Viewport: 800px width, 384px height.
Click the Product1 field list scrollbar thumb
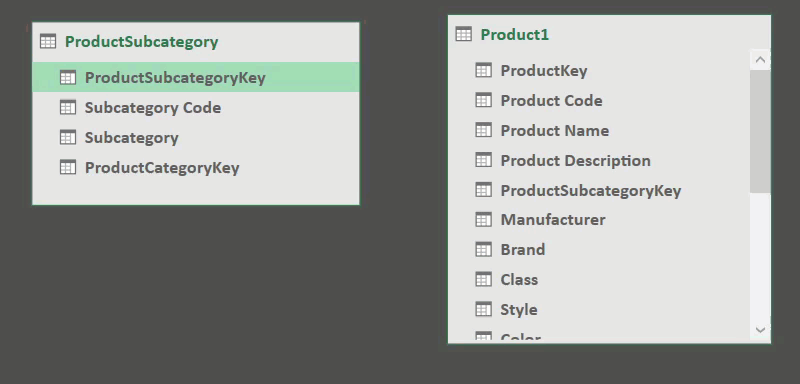(x=760, y=132)
